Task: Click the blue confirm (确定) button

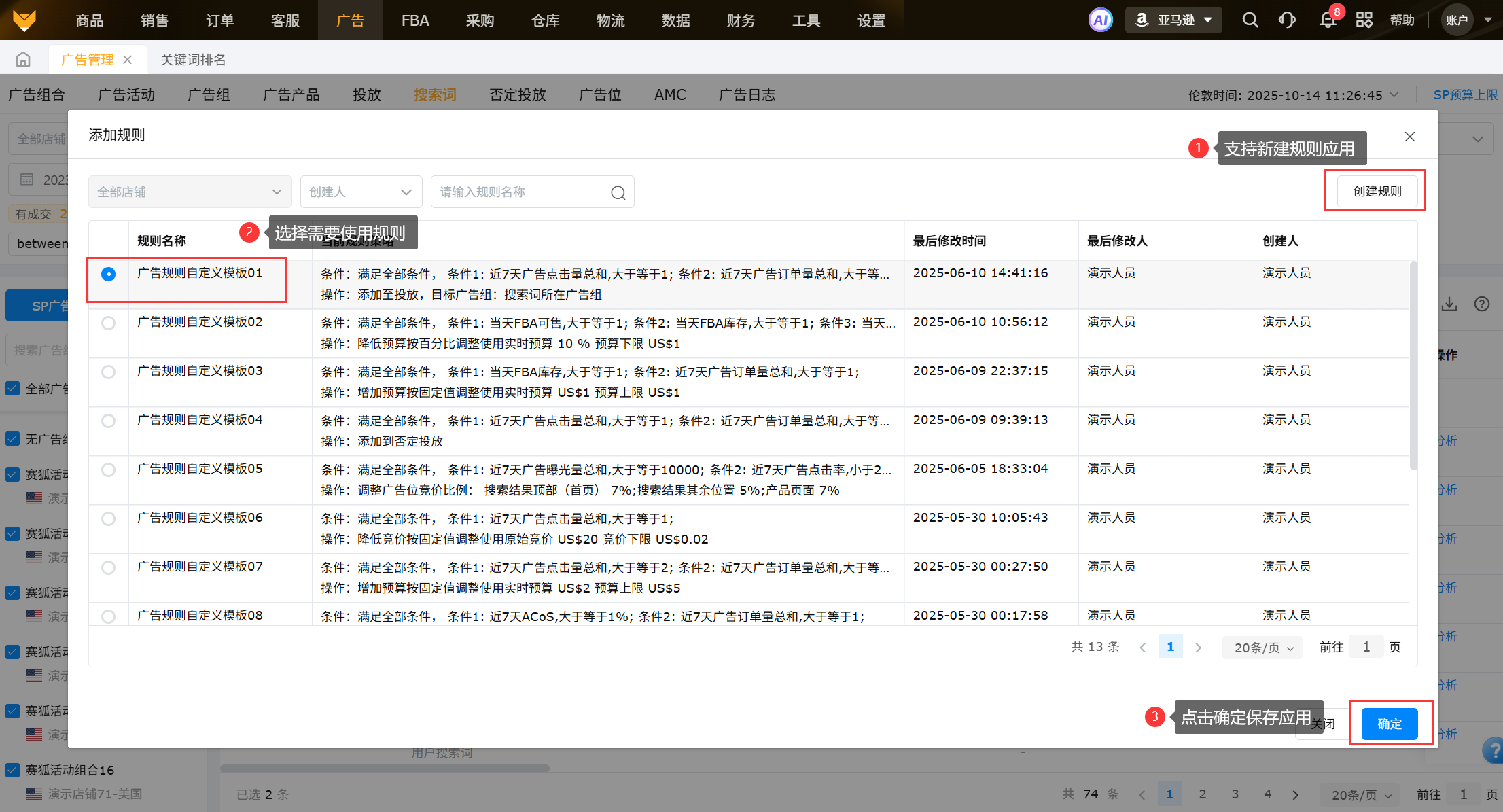Action: coord(1389,724)
